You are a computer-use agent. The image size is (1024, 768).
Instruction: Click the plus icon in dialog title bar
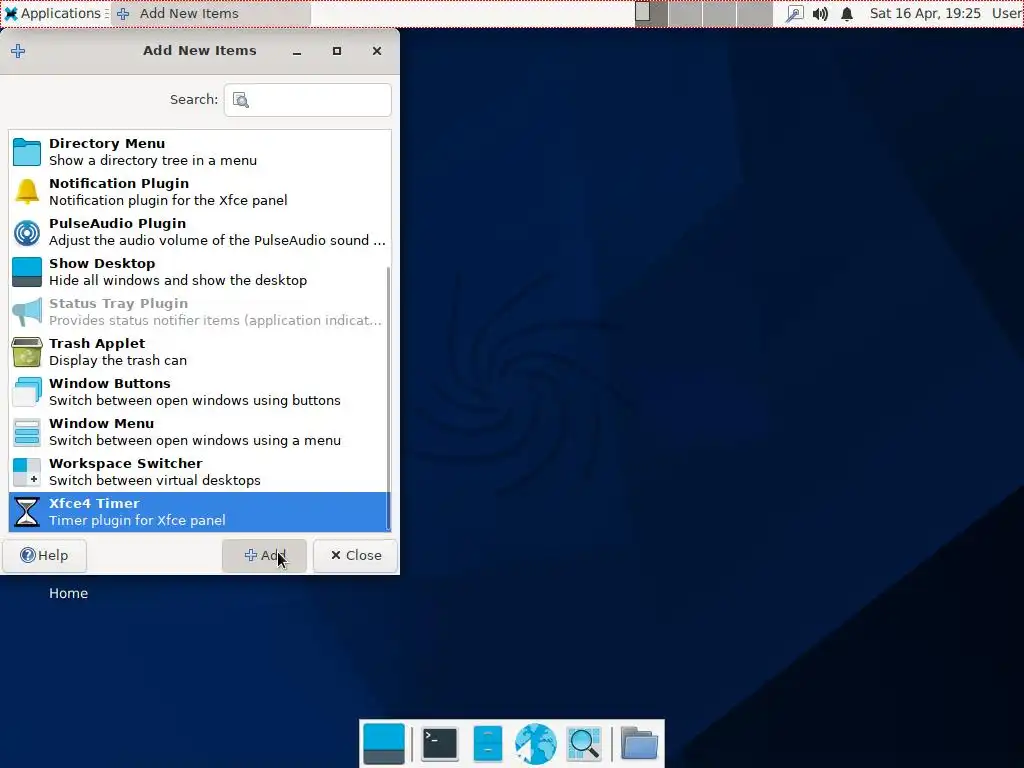[x=18, y=51]
